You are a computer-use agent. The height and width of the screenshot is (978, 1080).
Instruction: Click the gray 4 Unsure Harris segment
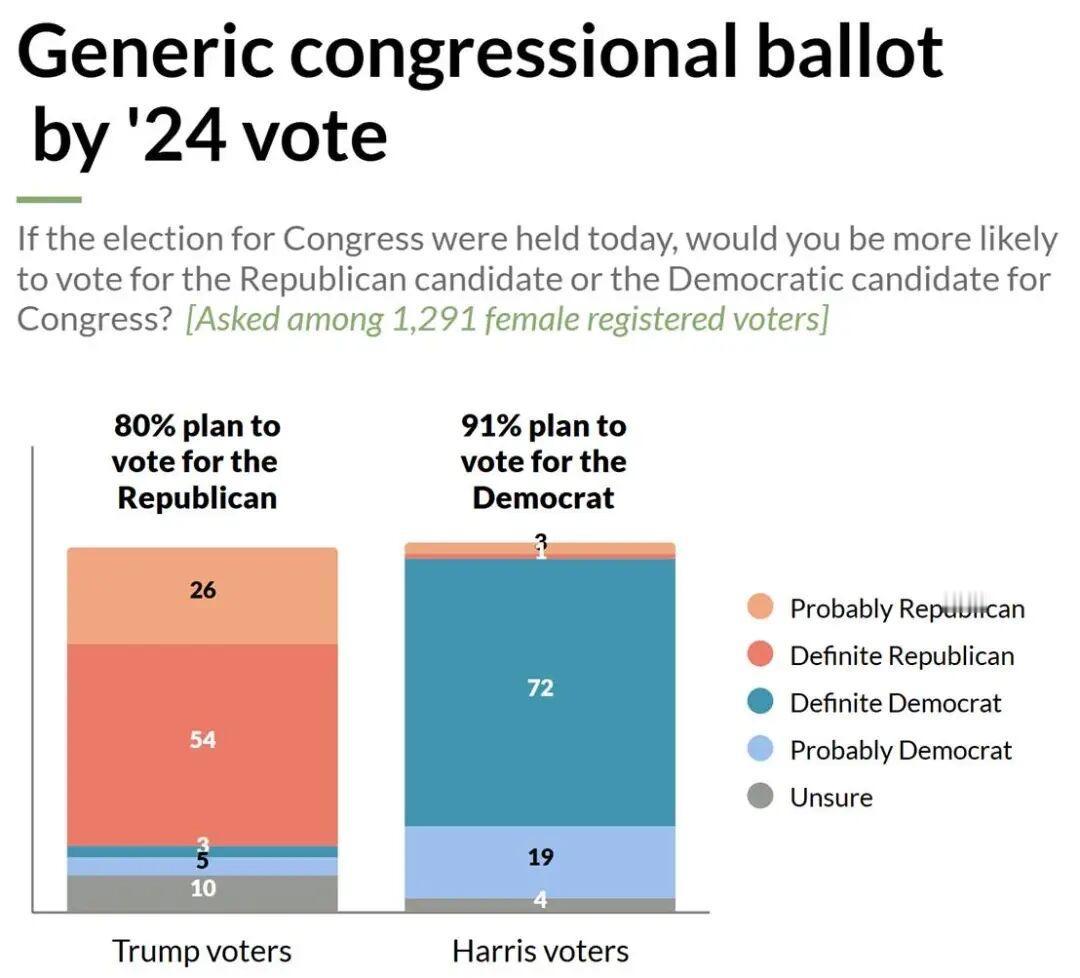540,905
